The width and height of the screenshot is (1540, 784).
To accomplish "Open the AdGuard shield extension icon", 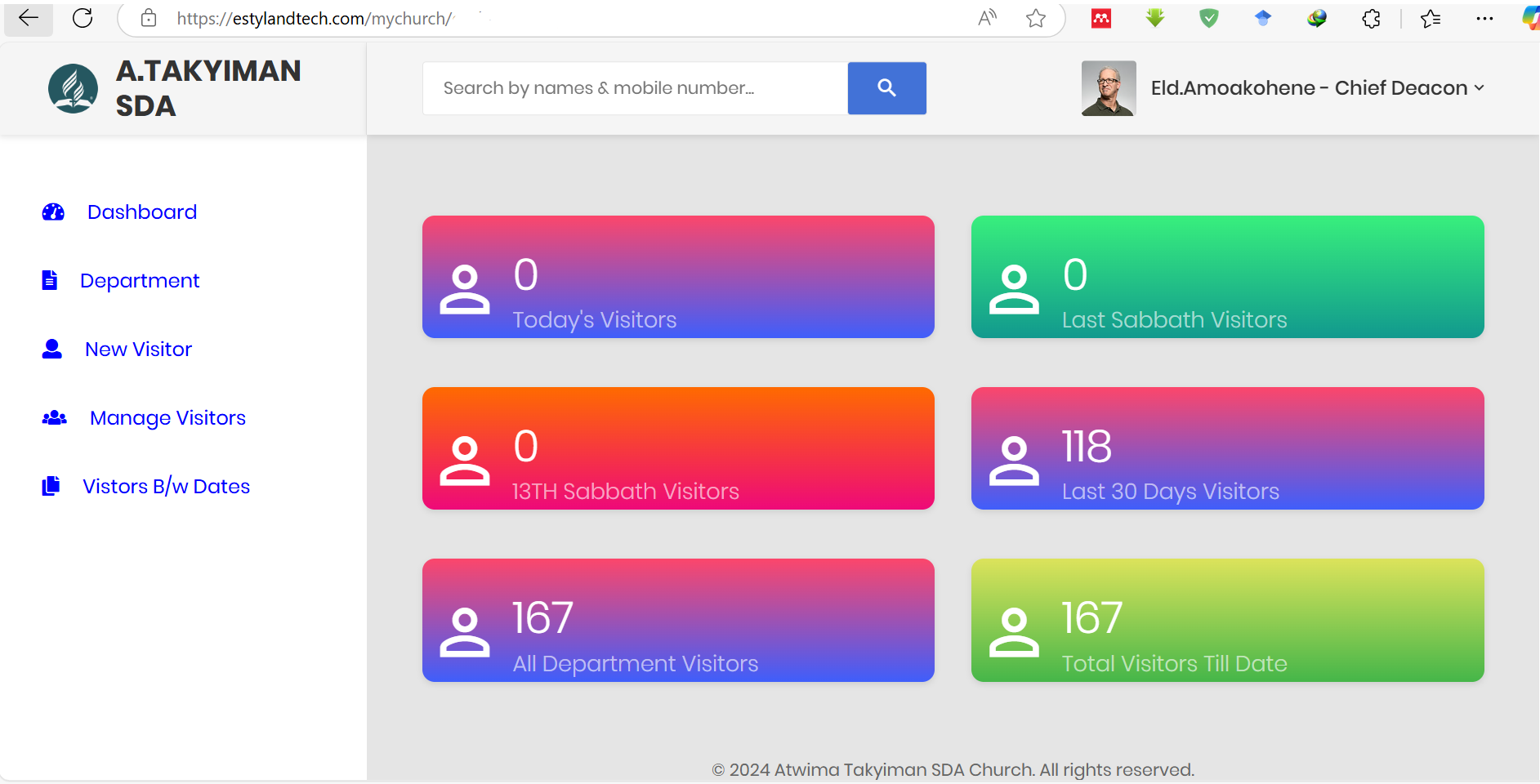I will click(x=1208, y=18).
